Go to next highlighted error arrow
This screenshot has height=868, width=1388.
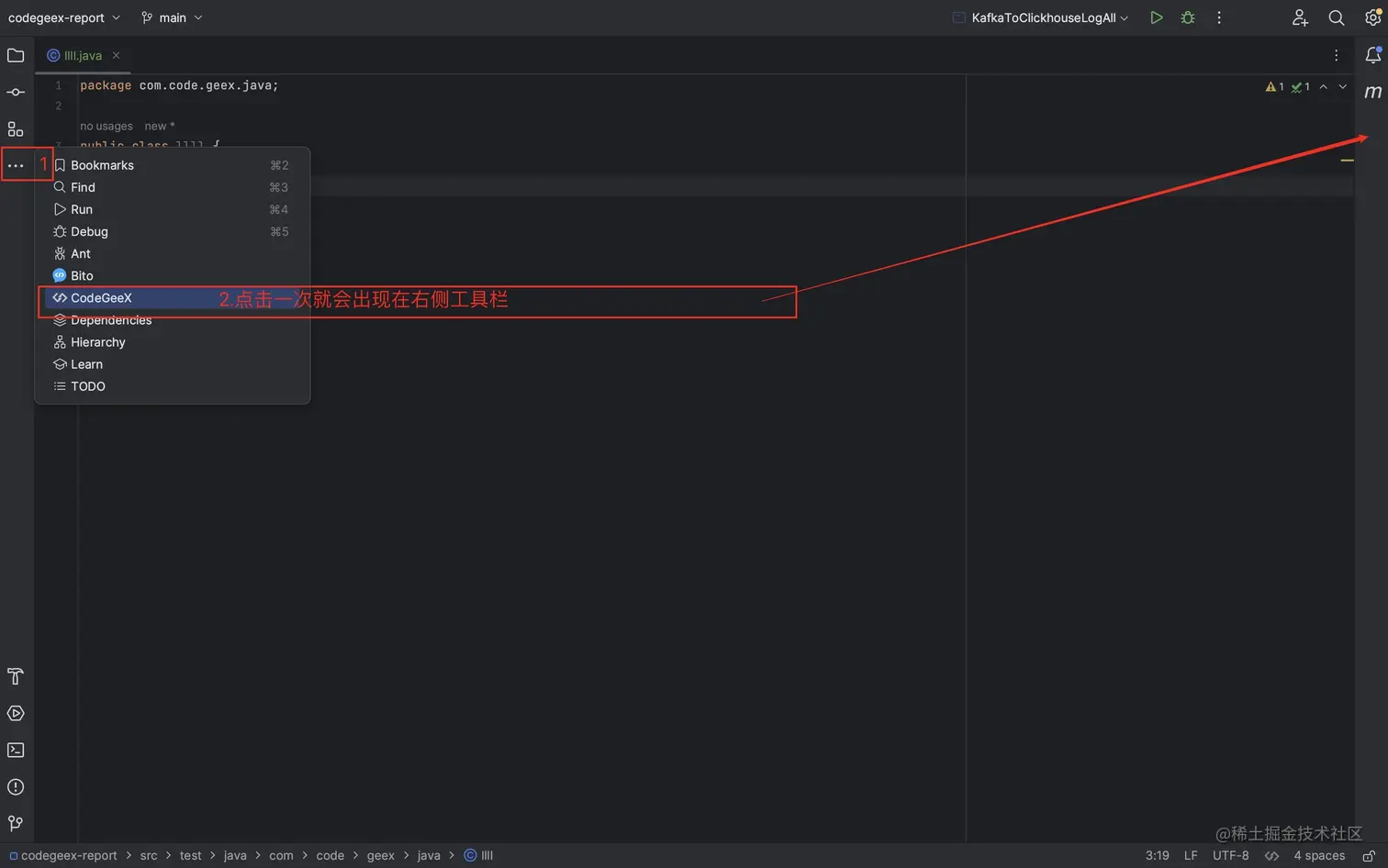(1342, 86)
